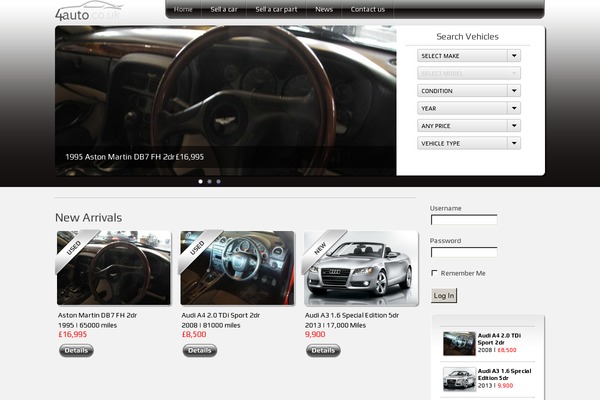
Task: Expand the Vehicle Type dropdown
Action: click(468, 143)
